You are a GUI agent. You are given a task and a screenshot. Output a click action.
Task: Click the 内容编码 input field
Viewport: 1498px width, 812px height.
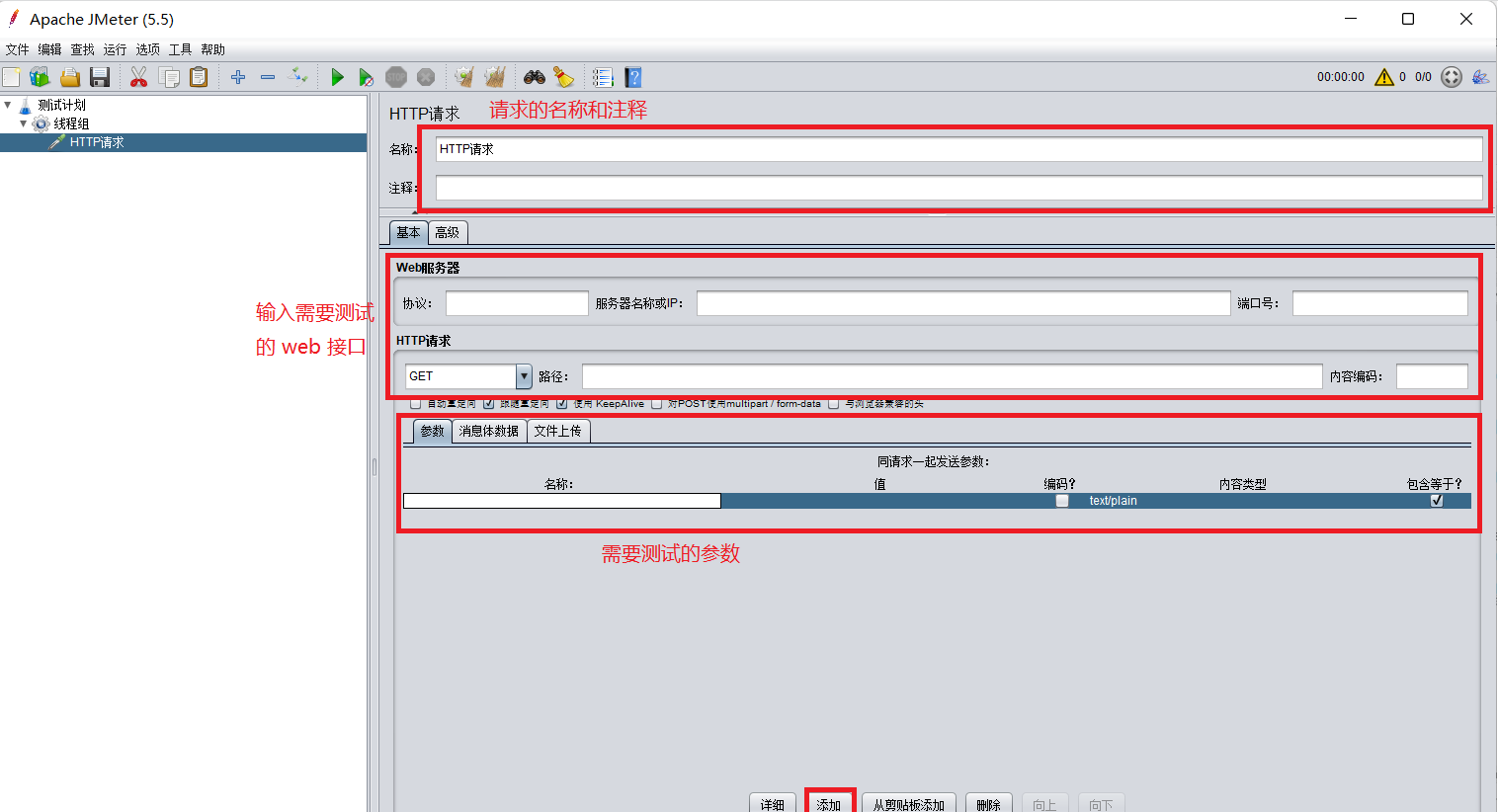coord(1432,376)
